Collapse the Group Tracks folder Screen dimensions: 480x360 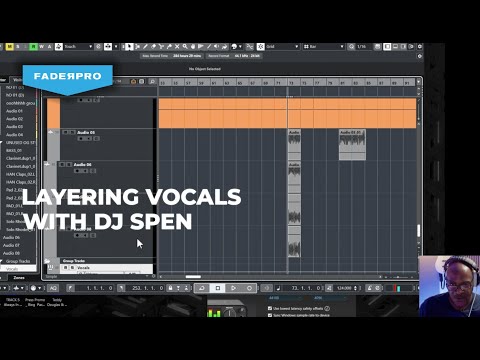pyautogui.click(x=47, y=261)
